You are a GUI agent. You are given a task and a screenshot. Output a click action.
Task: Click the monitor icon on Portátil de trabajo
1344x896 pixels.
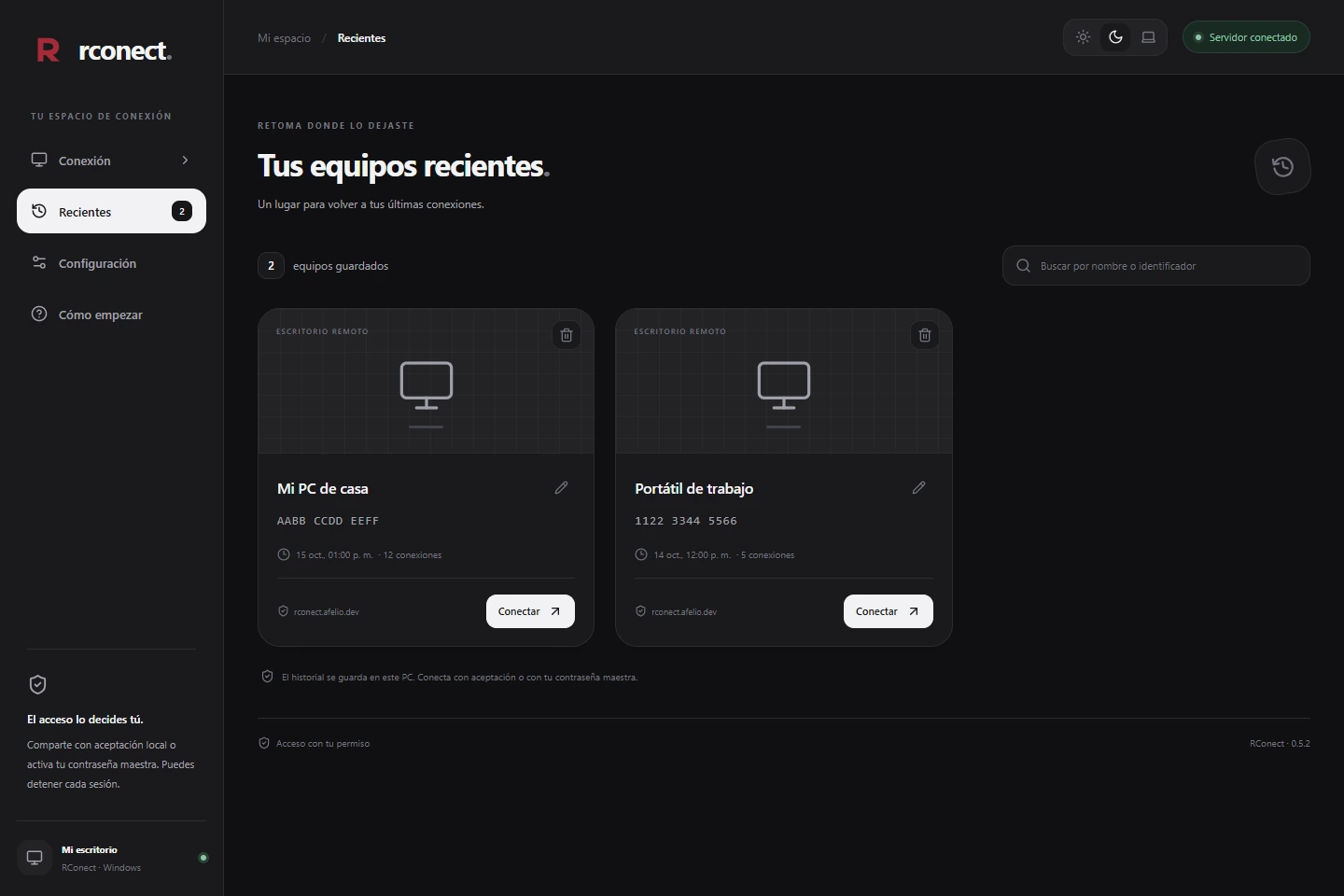tap(784, 385)
